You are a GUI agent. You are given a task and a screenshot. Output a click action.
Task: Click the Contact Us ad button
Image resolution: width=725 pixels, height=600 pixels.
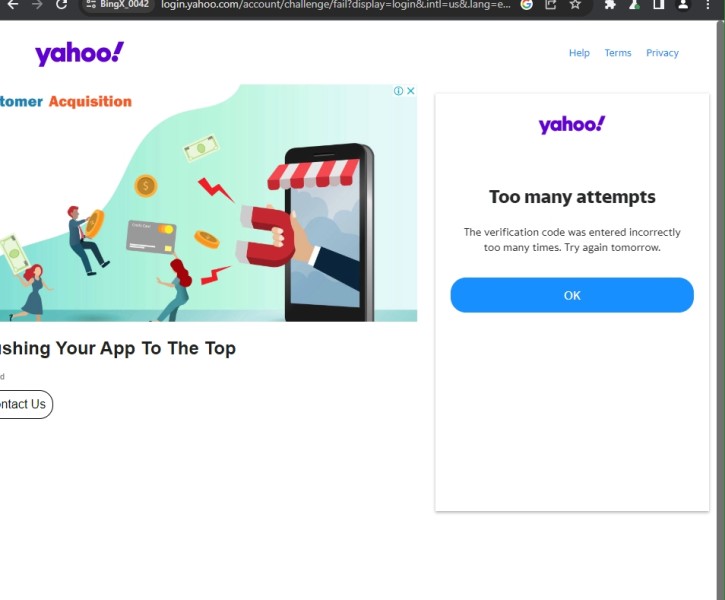(x=26, y=404)
